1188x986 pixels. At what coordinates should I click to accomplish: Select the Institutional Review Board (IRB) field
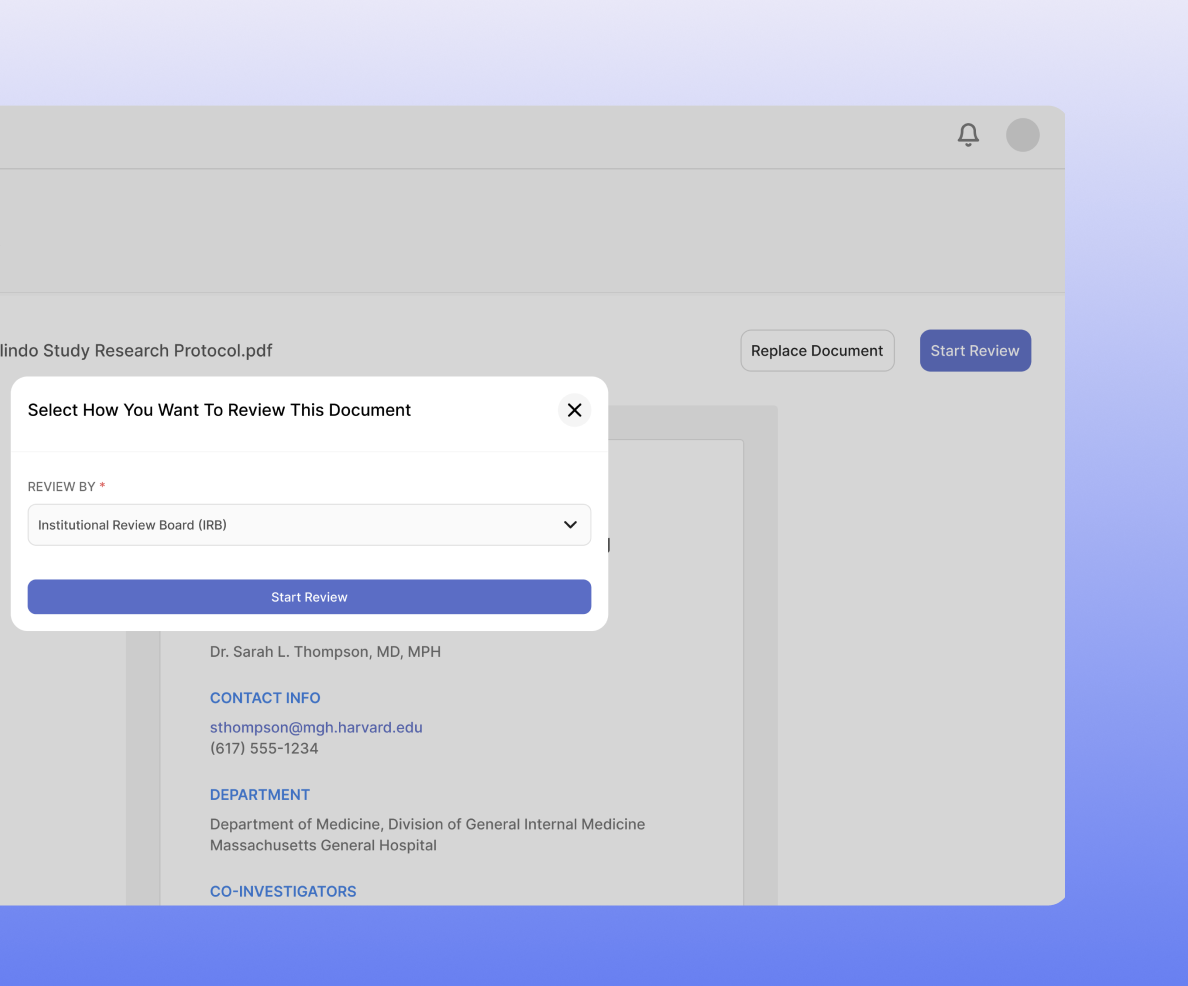pyautogui.click(x=290, y=525)
